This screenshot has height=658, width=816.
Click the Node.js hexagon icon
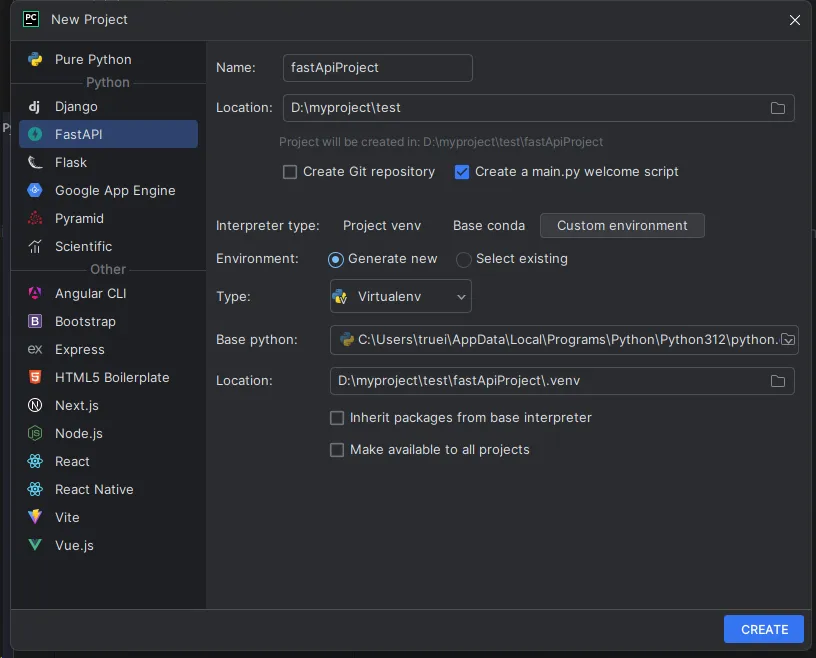pyautogui.click(x=35, y=433)
